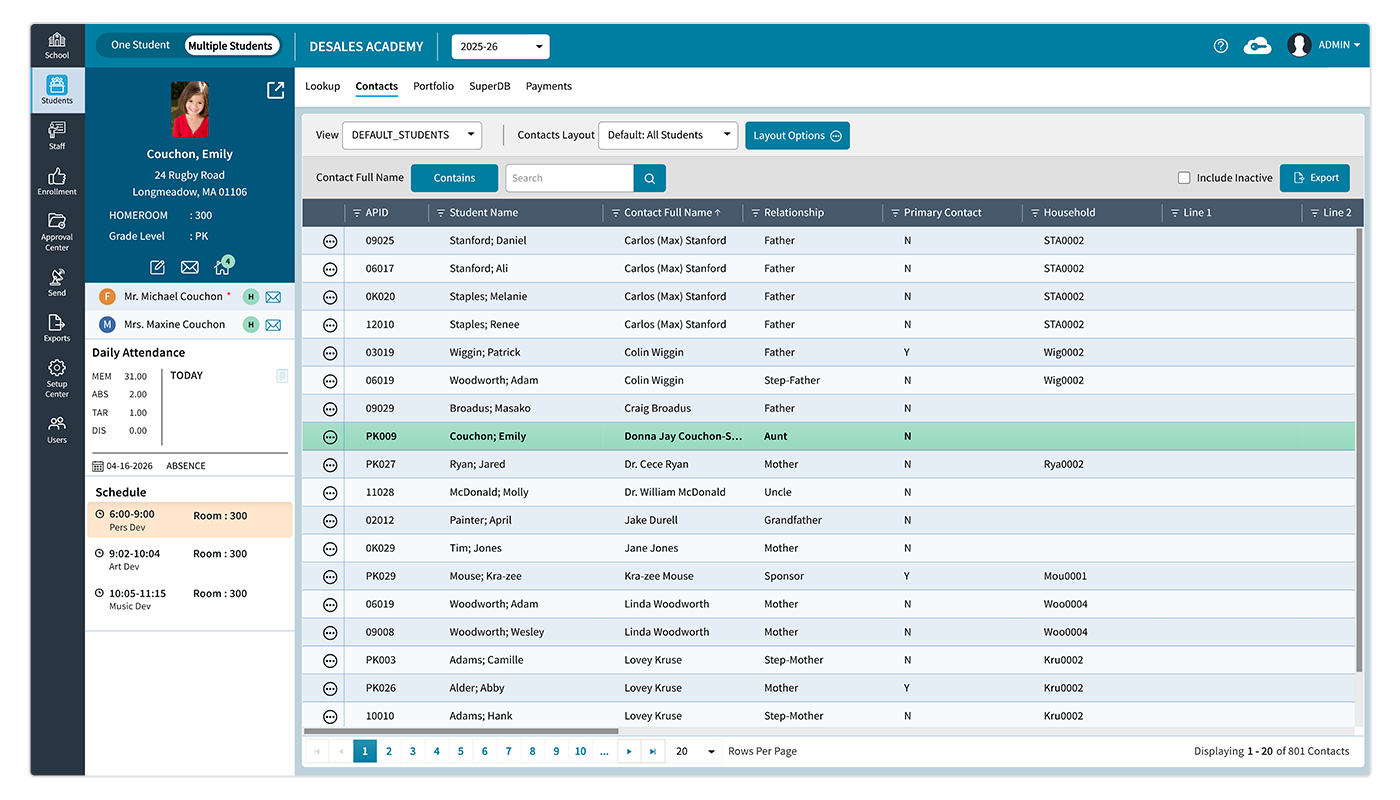Open Emily Couchon's profile in new window

(276, 90)
